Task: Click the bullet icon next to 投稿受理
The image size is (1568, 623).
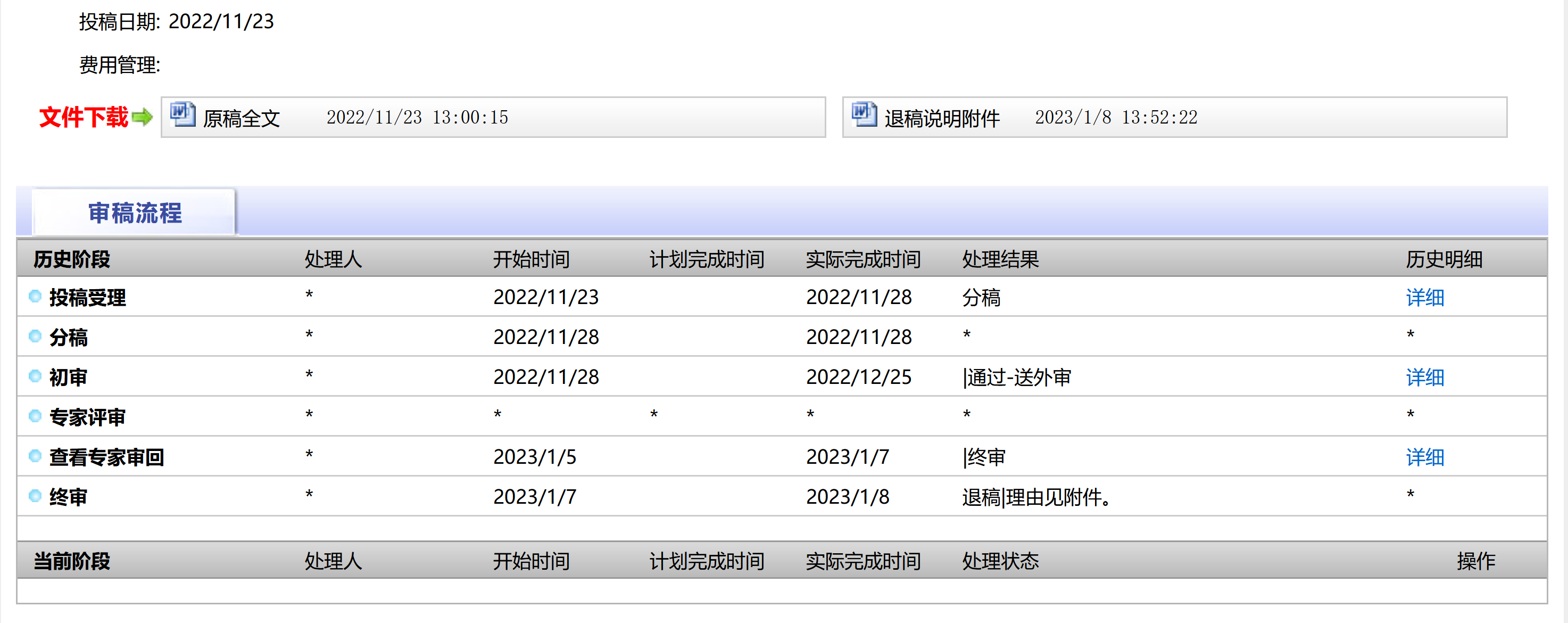Action: [x=35, y=297]
